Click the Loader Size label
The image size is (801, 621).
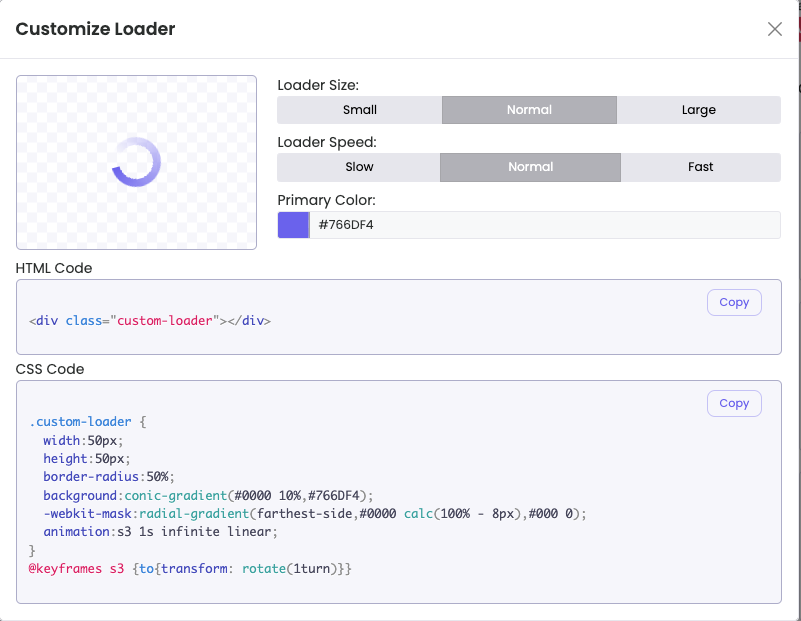(x=318, y=85)
